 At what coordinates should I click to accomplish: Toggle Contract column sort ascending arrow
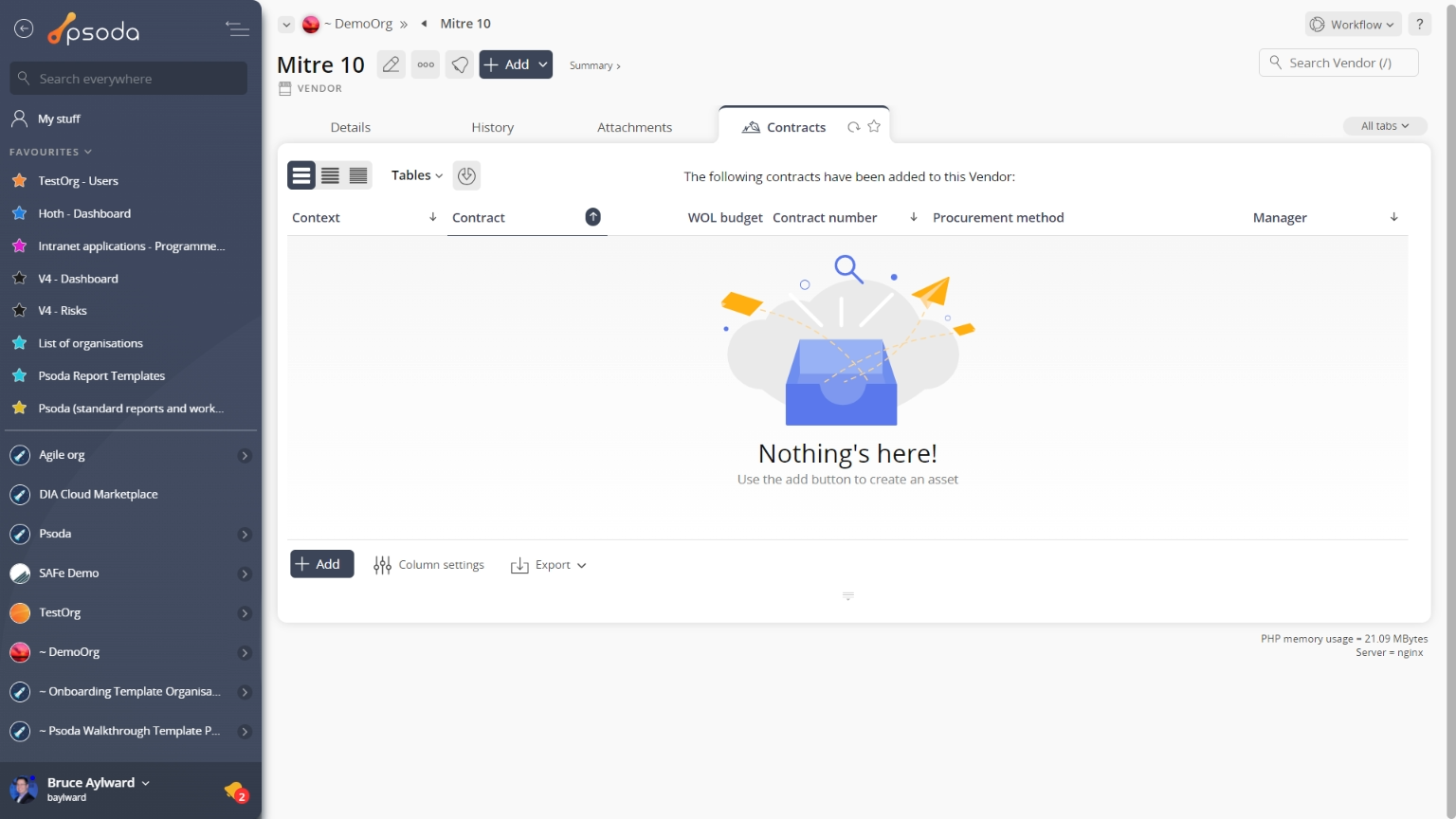[x=592, y=217]
